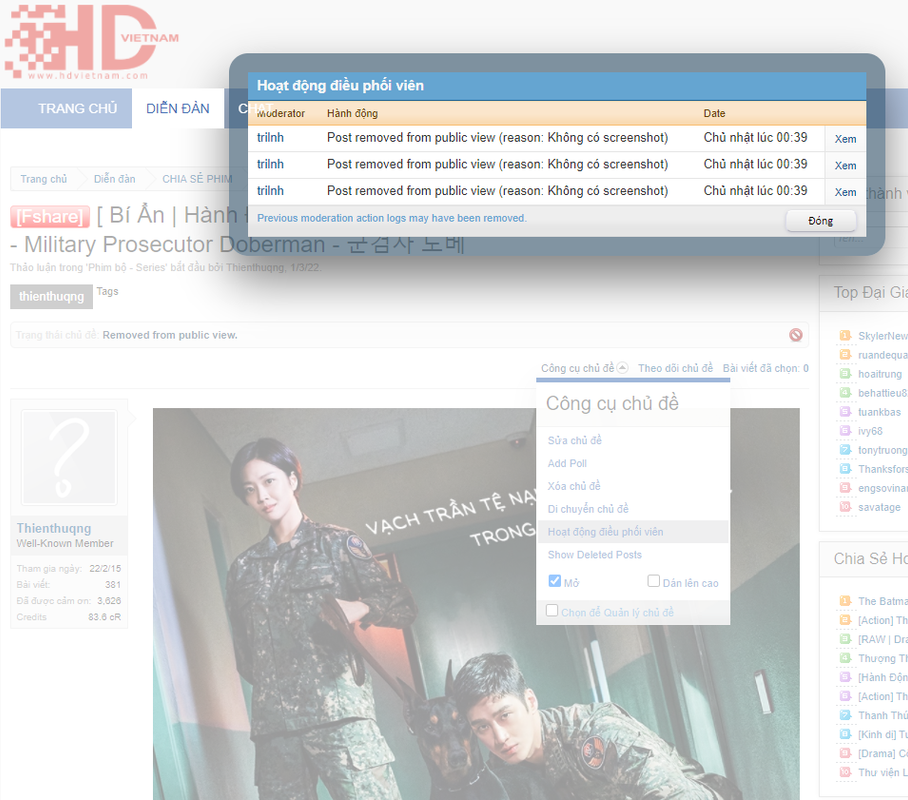Image resolution: width=908 pixels, height=800 pixels.
Task: Click rank icon beside SkylerNew
Action: point(845,335)
